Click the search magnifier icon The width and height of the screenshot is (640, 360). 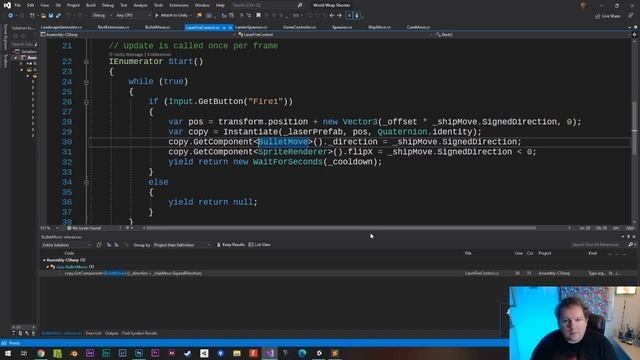[x=300, y=5]
